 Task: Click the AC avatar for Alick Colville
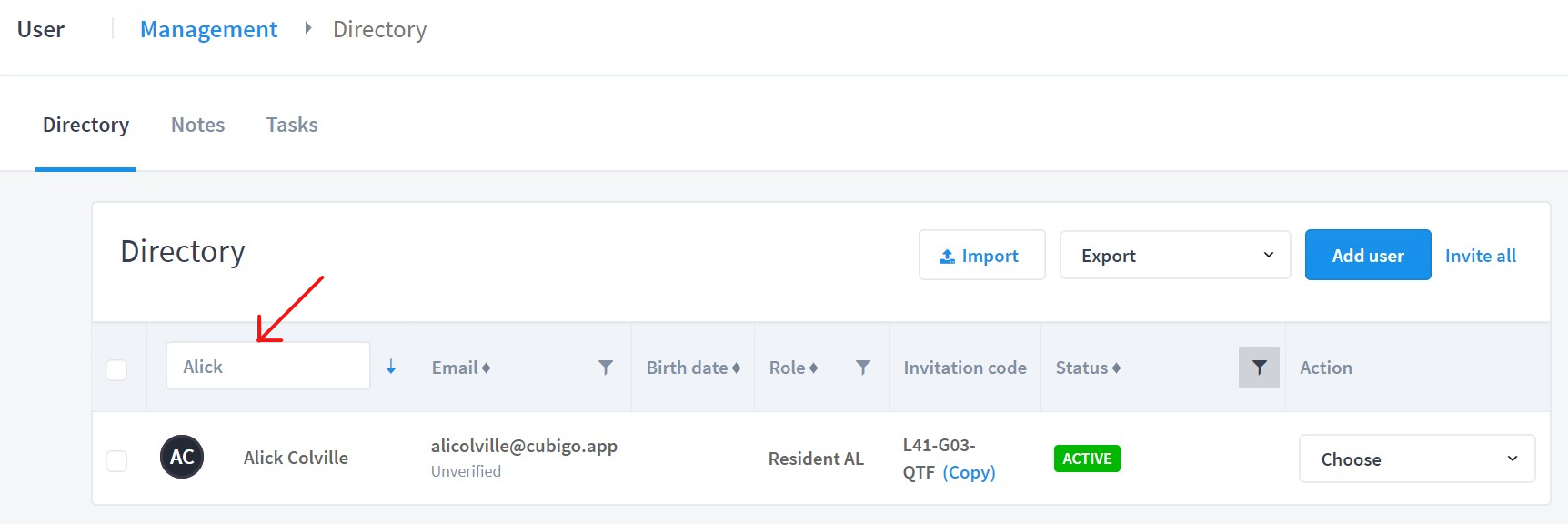(x=182, y=457)
